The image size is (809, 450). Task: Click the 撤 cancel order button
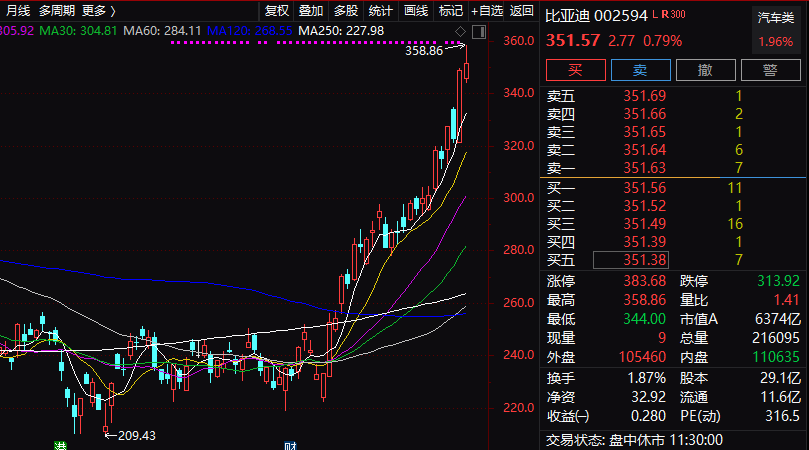click(x=706, y=70)
